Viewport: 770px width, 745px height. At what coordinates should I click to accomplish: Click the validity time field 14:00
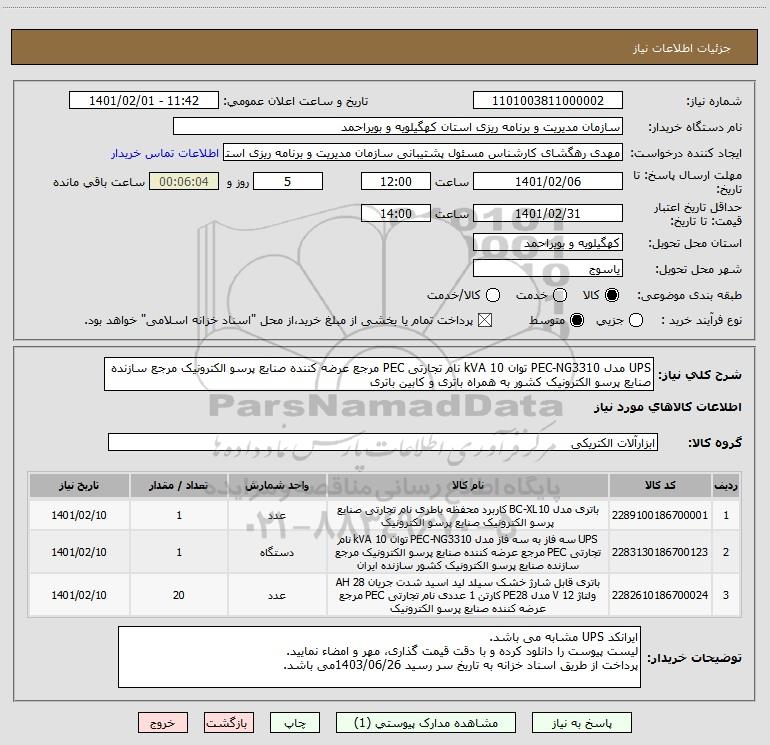[x=396, y=213]
